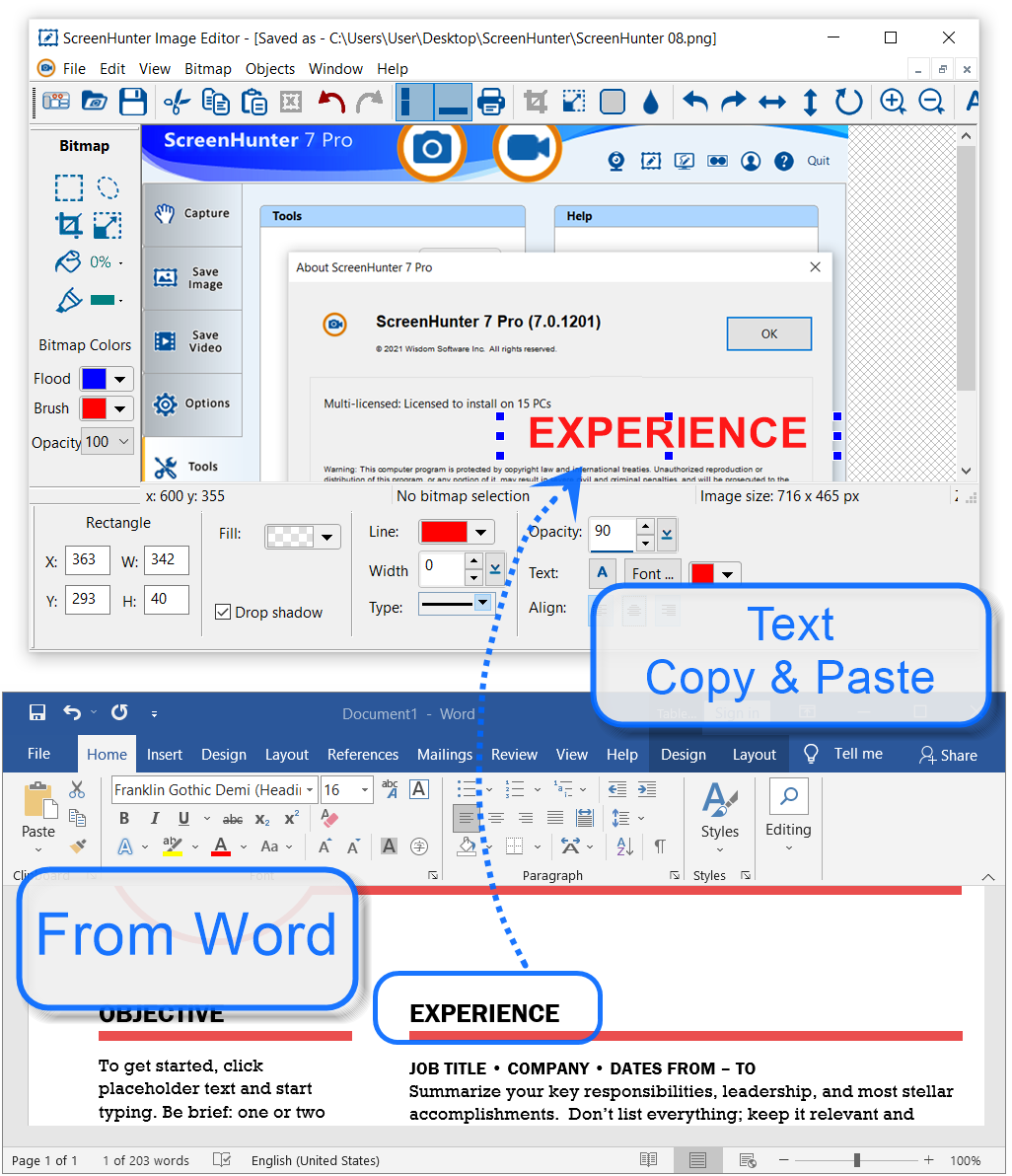Expand the bitmap Opacity 100 dropdown
Image resolution: width=1012 pixels, height=1176 pixels.
[x=123, y=442]
